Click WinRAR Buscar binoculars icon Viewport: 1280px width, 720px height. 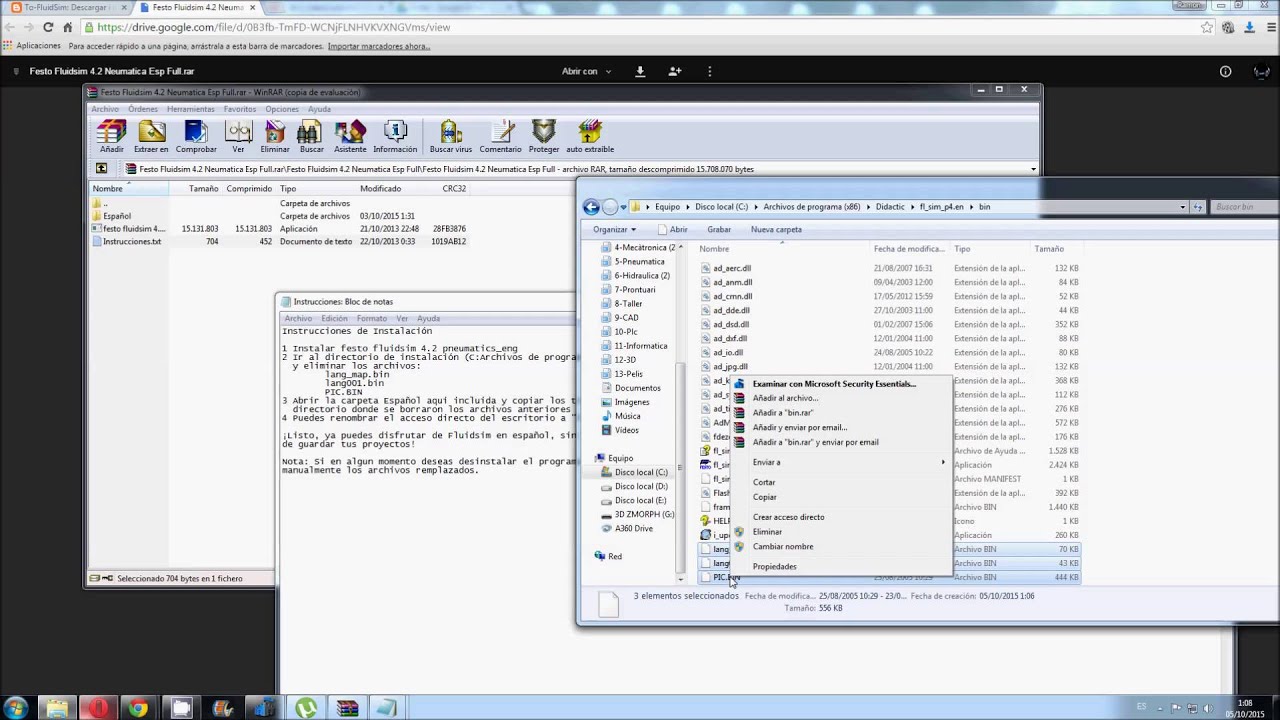(x=311, y=133)
